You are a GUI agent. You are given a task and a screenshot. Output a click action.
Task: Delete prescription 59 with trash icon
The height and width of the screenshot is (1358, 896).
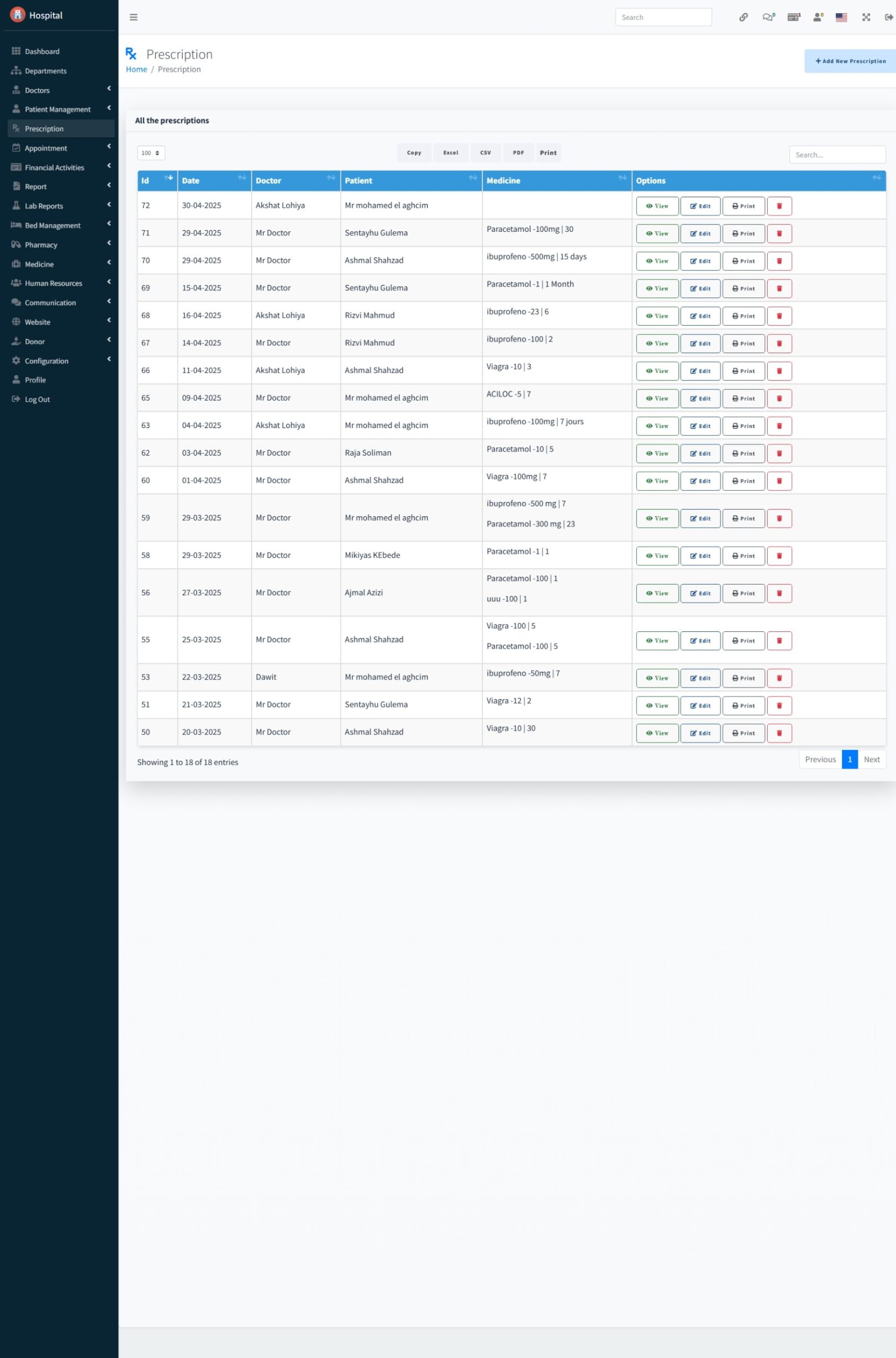point(779,518)
